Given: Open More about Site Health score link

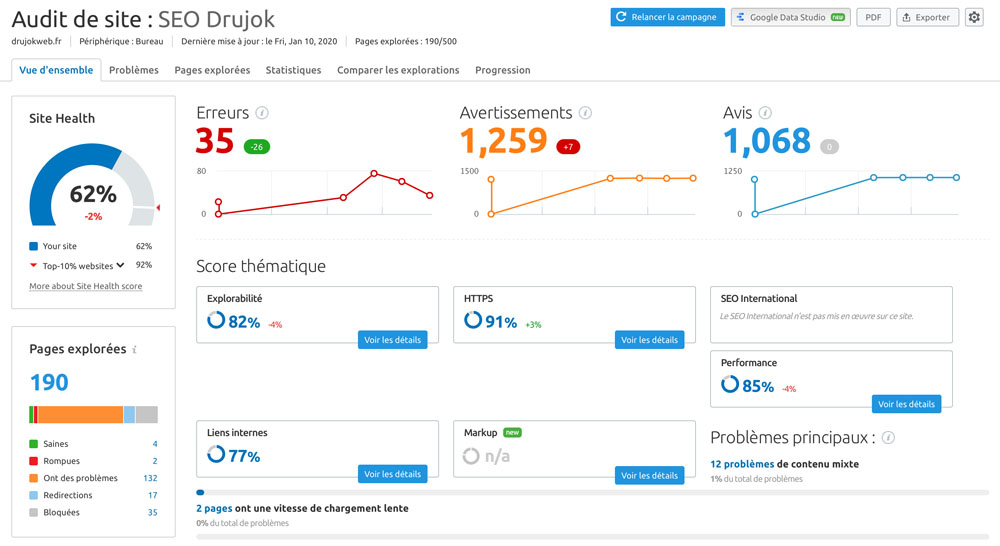Looking at the screenshot, I should pos(85,286).
